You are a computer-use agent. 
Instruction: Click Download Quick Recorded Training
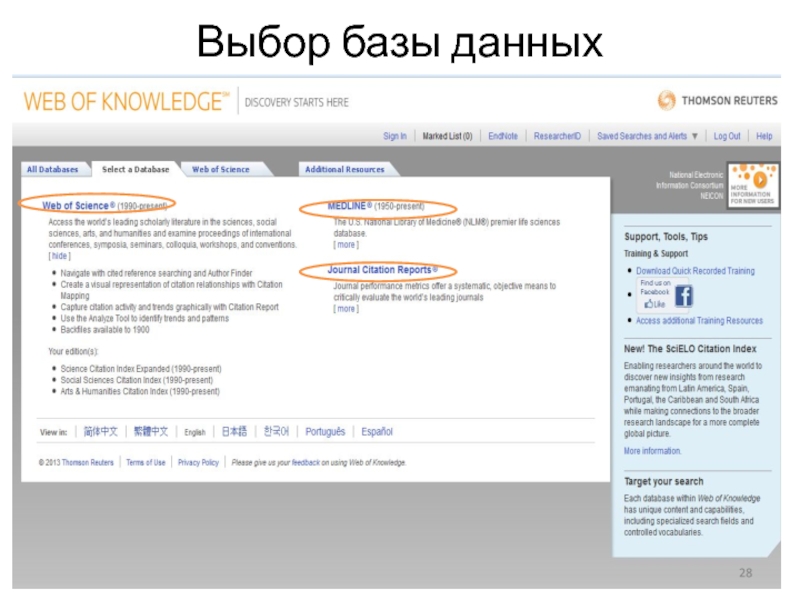[695, 271]
